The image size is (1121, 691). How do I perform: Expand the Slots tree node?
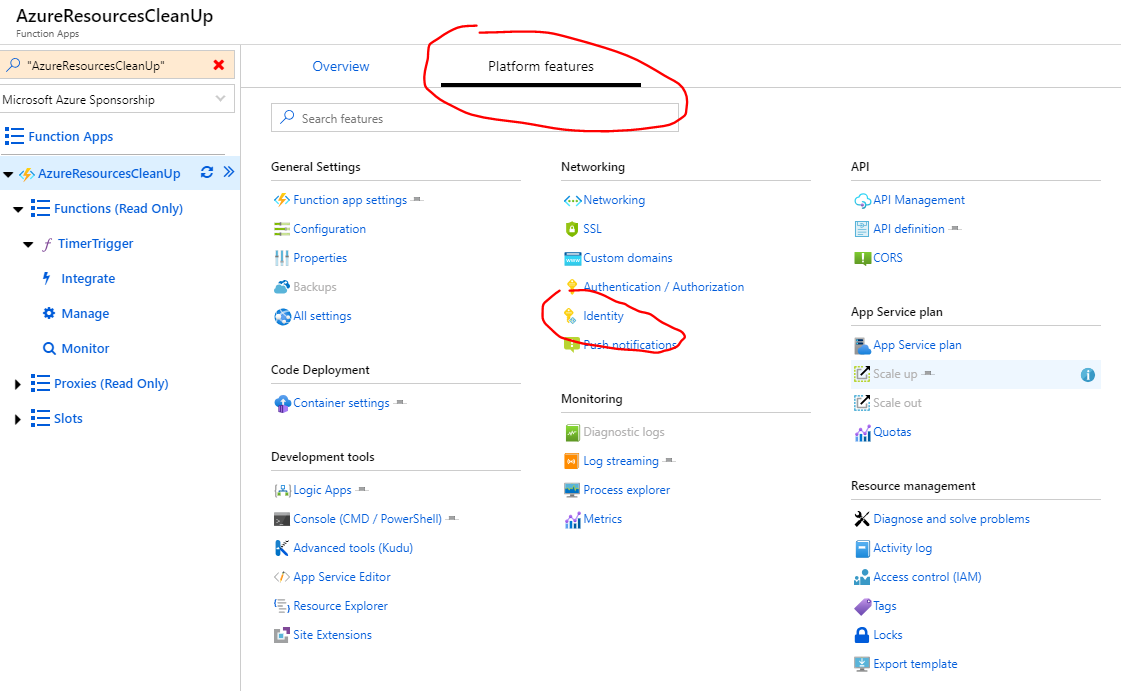click(x=18, y=419)
